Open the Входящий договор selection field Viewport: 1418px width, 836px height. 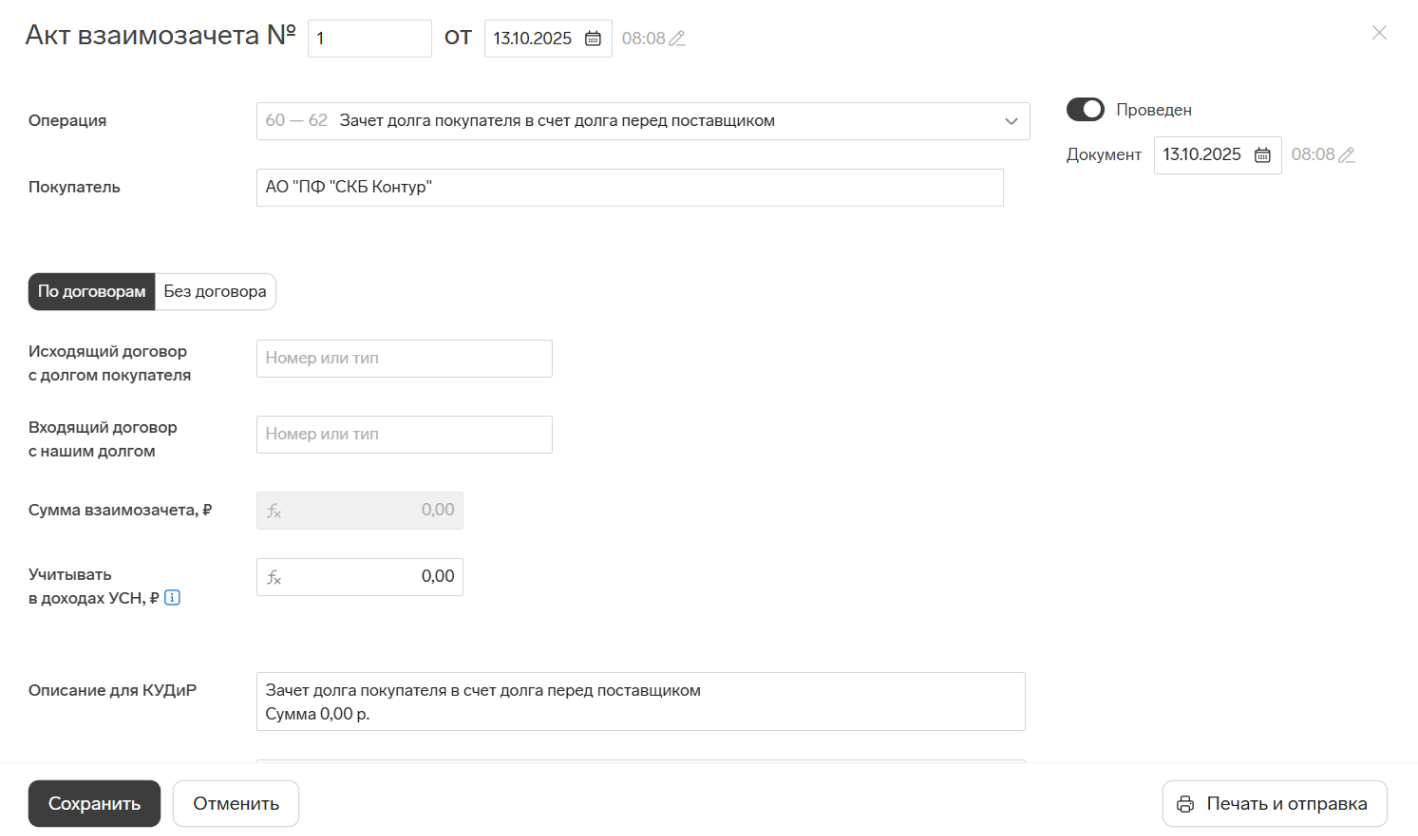[404, 435]
